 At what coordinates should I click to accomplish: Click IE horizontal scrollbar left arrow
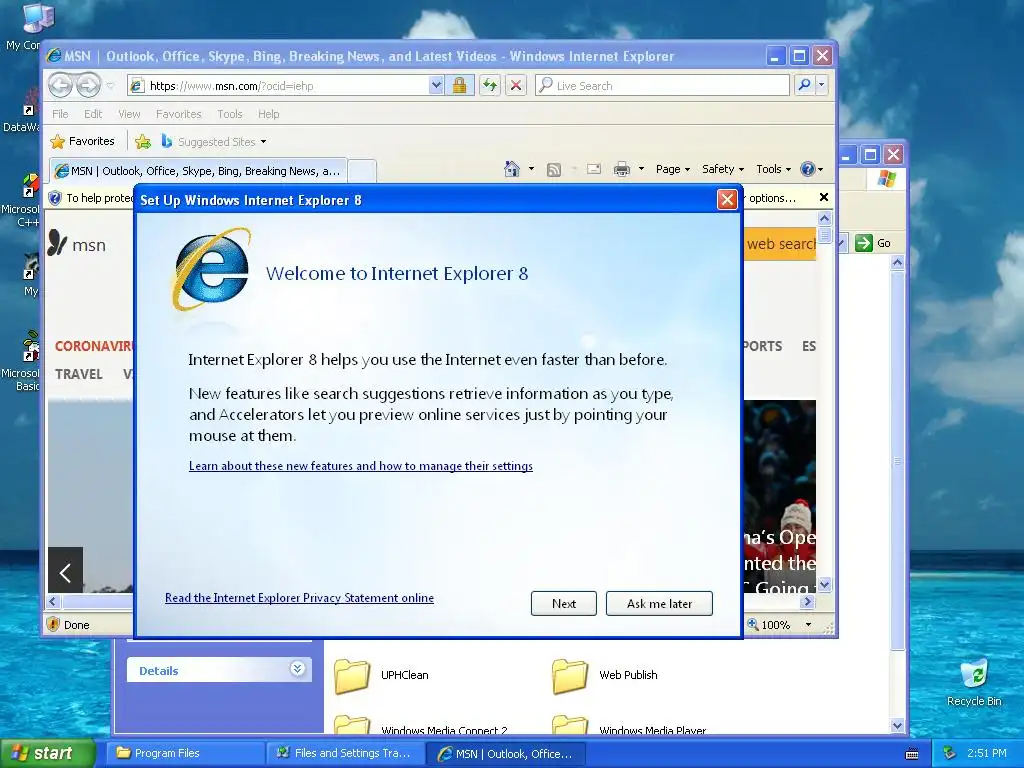[x=54, y=601]
